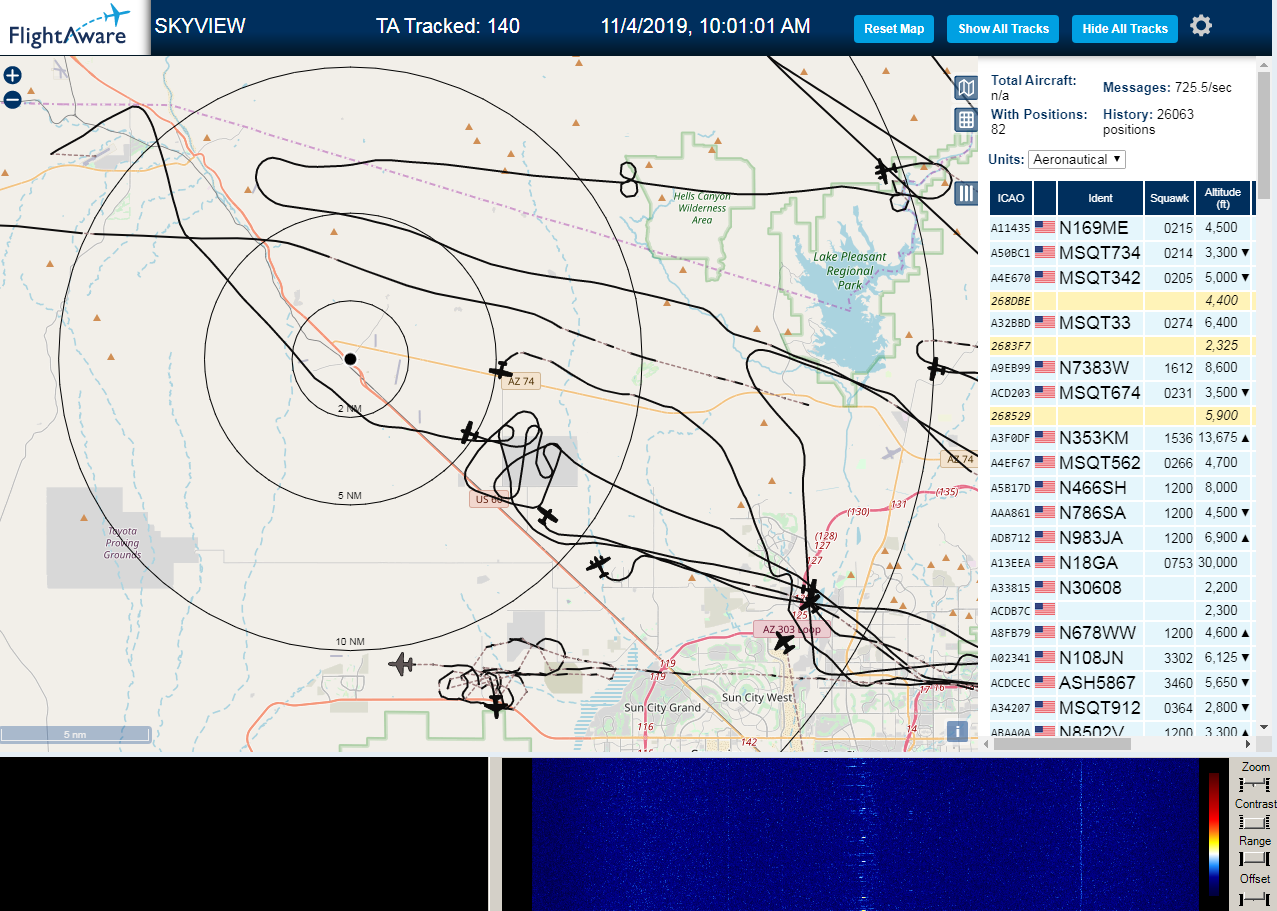Select the N678WW aircraft row
This screenshot has height=911, width=1277.
pos(1120,632)
